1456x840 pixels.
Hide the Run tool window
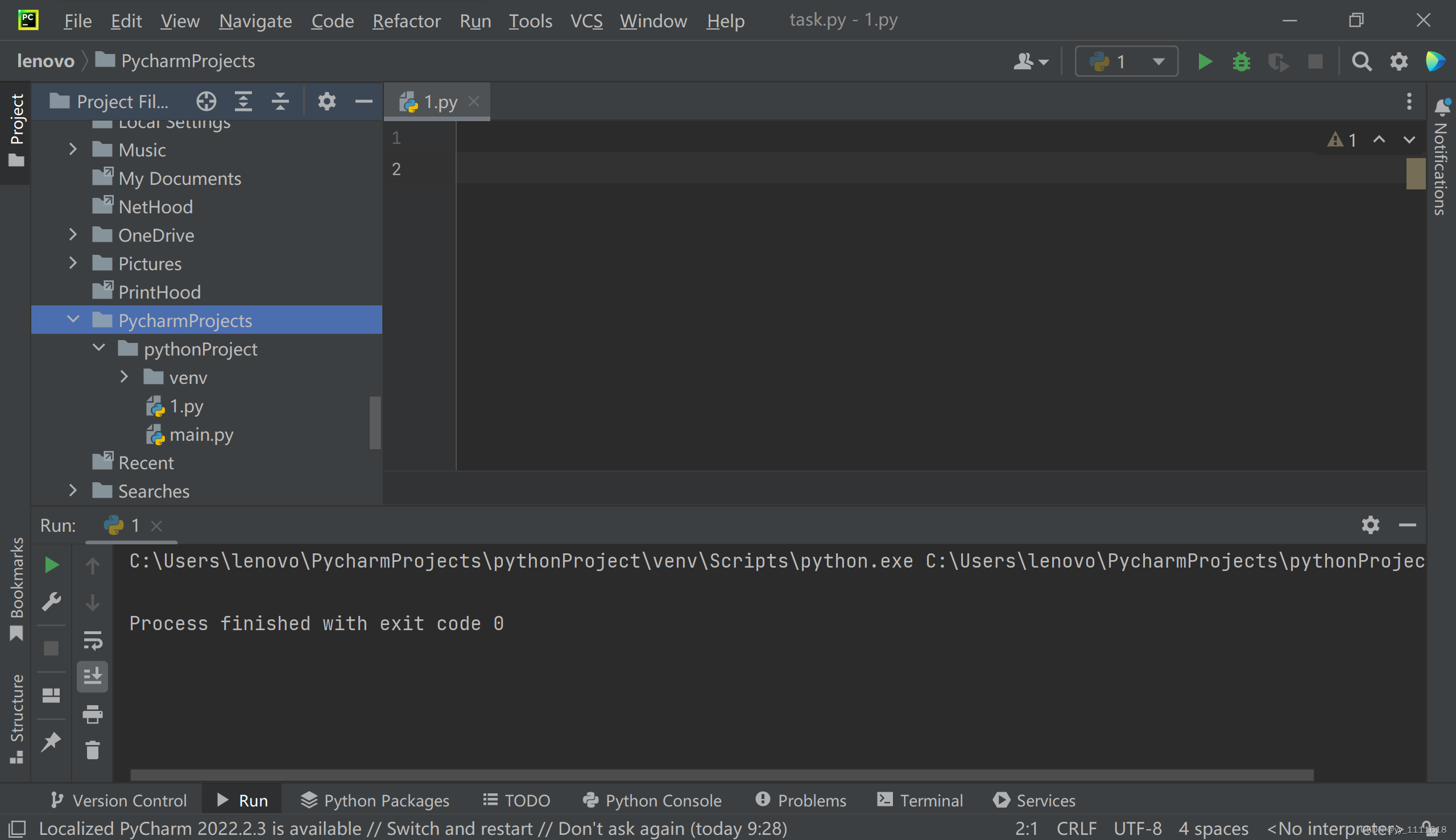pos(1408,525)
